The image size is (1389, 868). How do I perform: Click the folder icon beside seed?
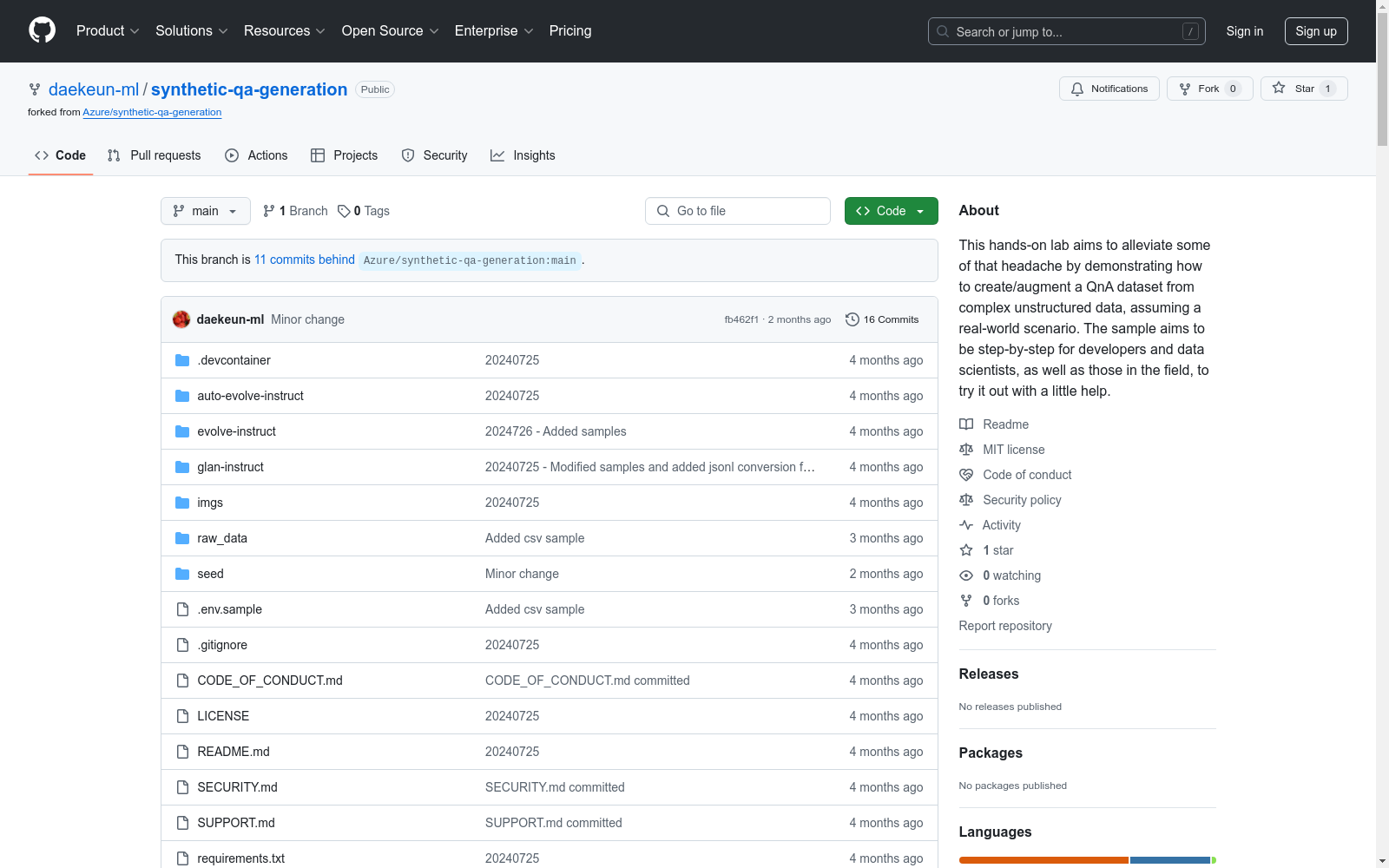[x=182, y=574]
